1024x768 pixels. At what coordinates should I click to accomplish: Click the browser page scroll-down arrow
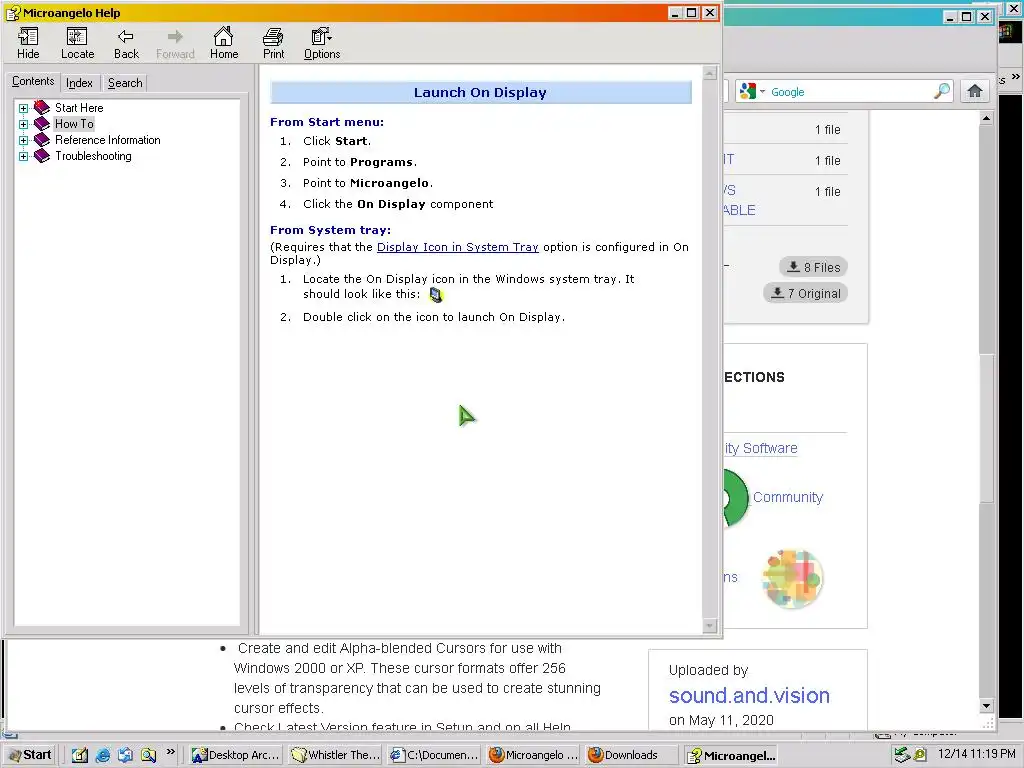pyautogui.click(x=987, y=706)
